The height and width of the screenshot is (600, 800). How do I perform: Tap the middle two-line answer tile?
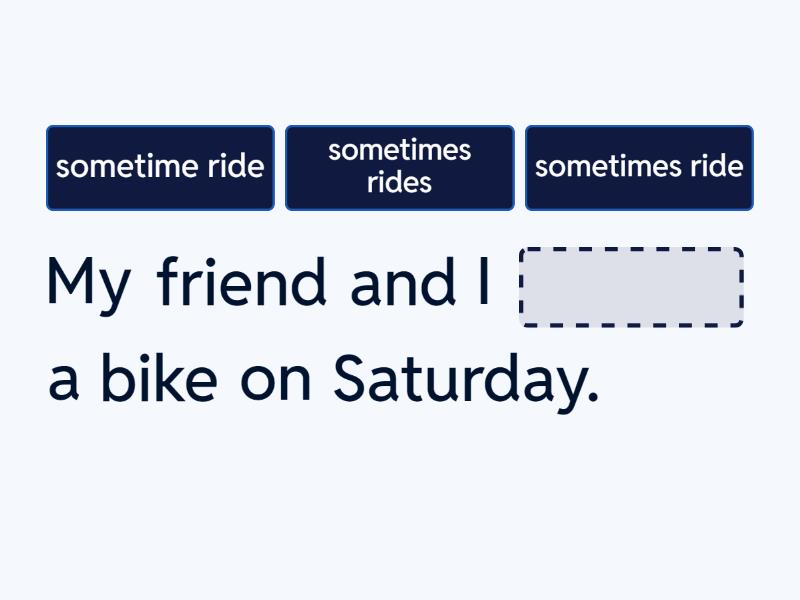point(400,168)
